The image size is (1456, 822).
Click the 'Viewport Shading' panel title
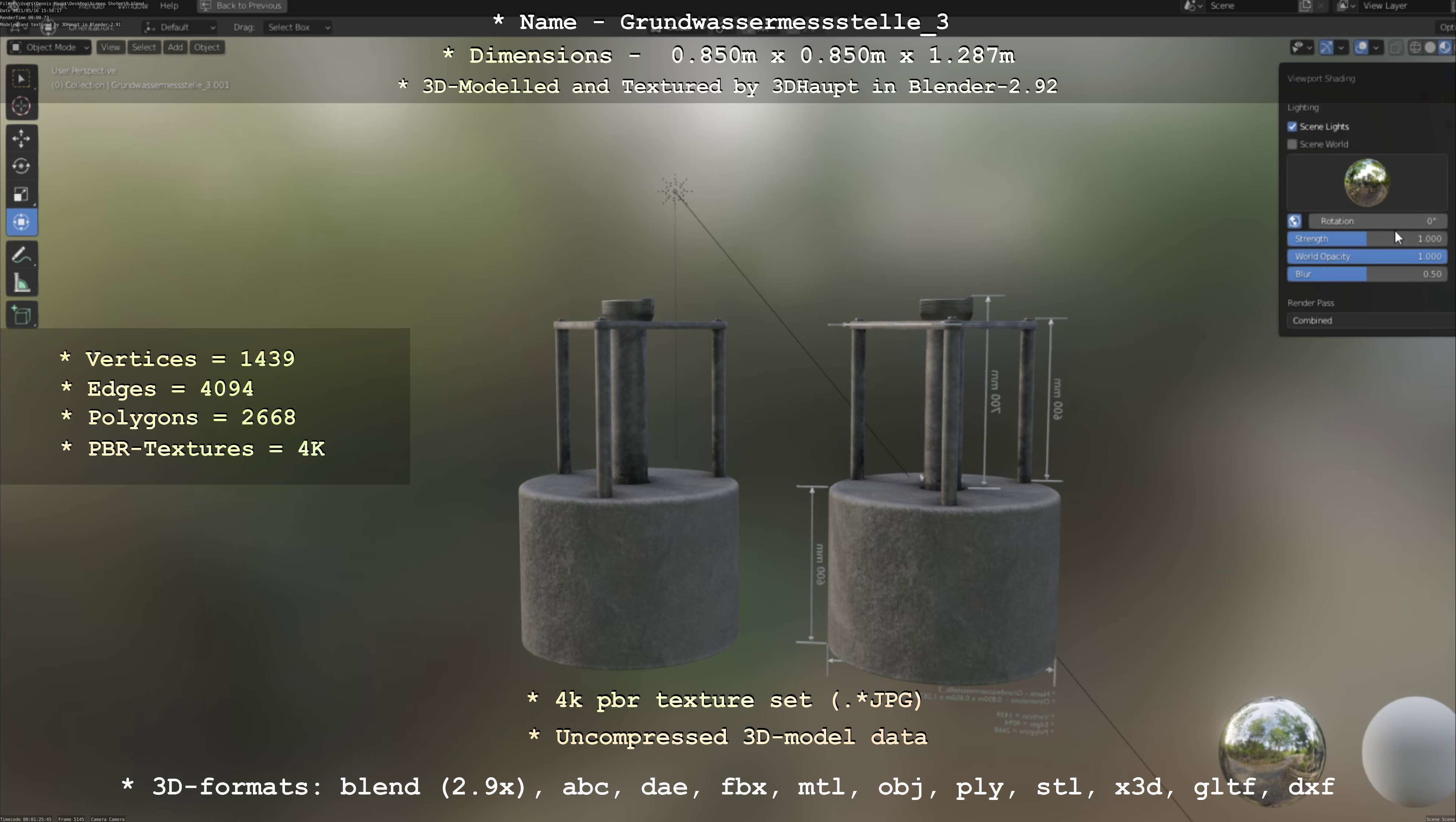[1321, 79]
